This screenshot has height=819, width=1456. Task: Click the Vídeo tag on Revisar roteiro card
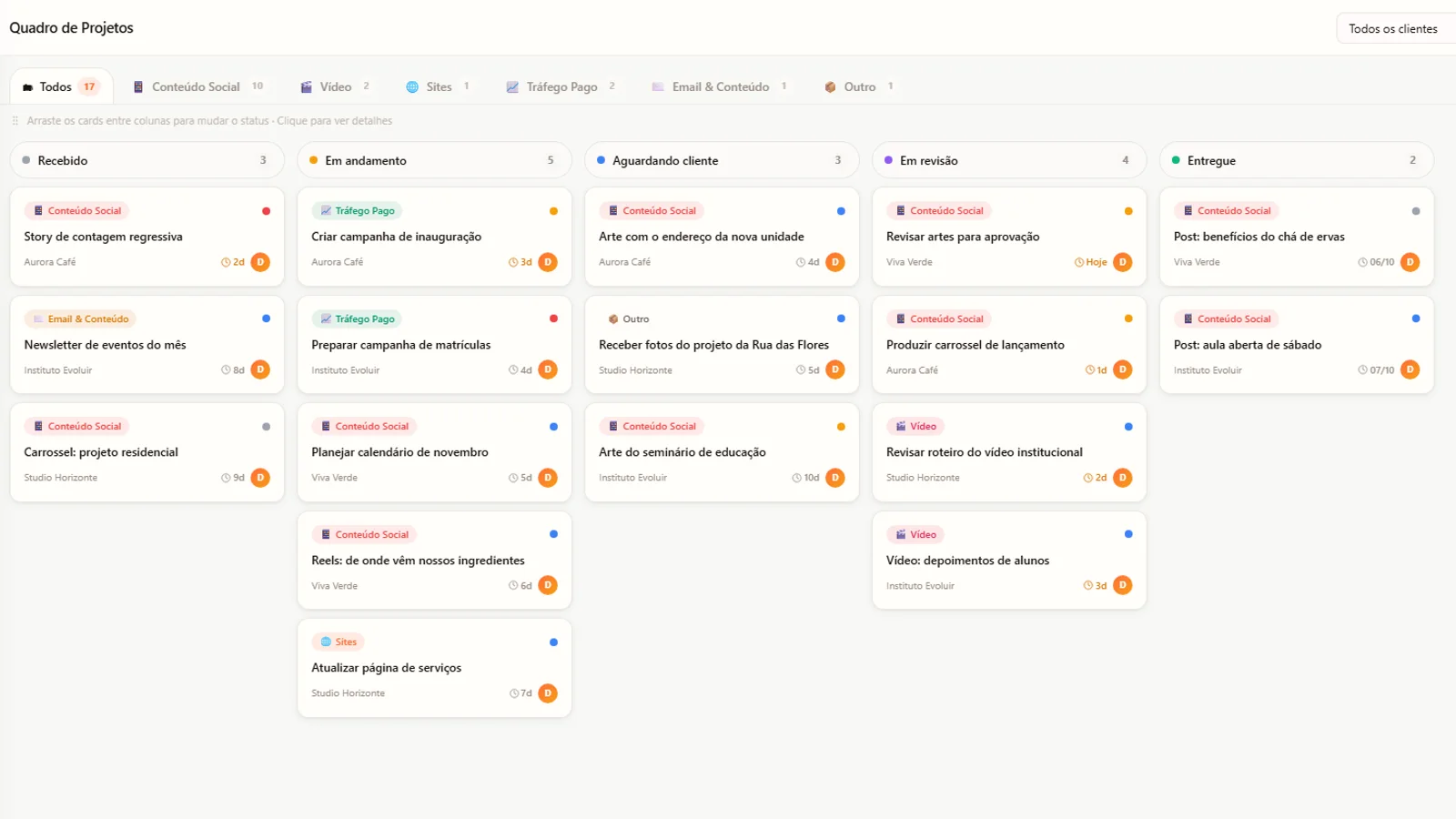point(915,426)
